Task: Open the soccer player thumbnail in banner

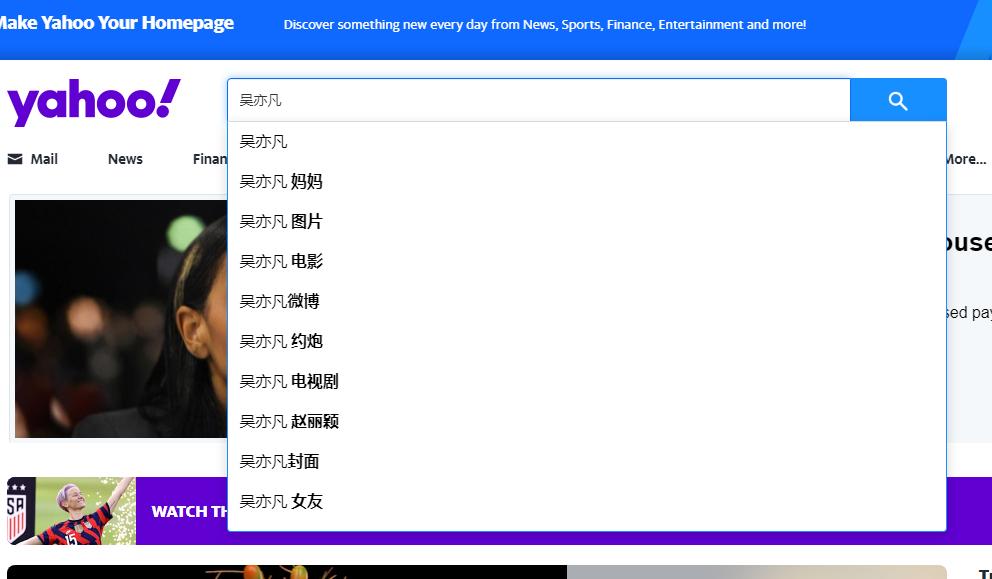Action: pyautogui.click(x=71, y=511)
